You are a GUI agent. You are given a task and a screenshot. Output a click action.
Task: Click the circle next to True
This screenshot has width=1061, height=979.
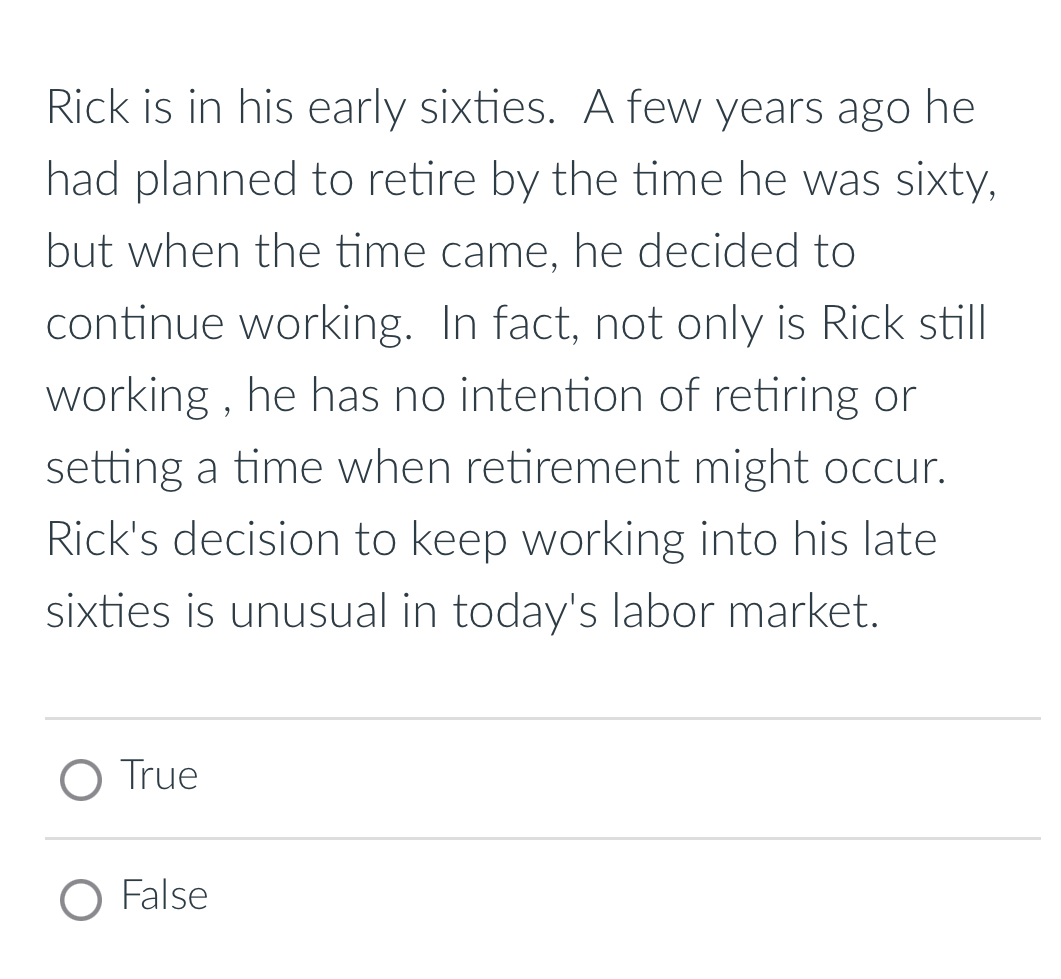tap(81, 780)
